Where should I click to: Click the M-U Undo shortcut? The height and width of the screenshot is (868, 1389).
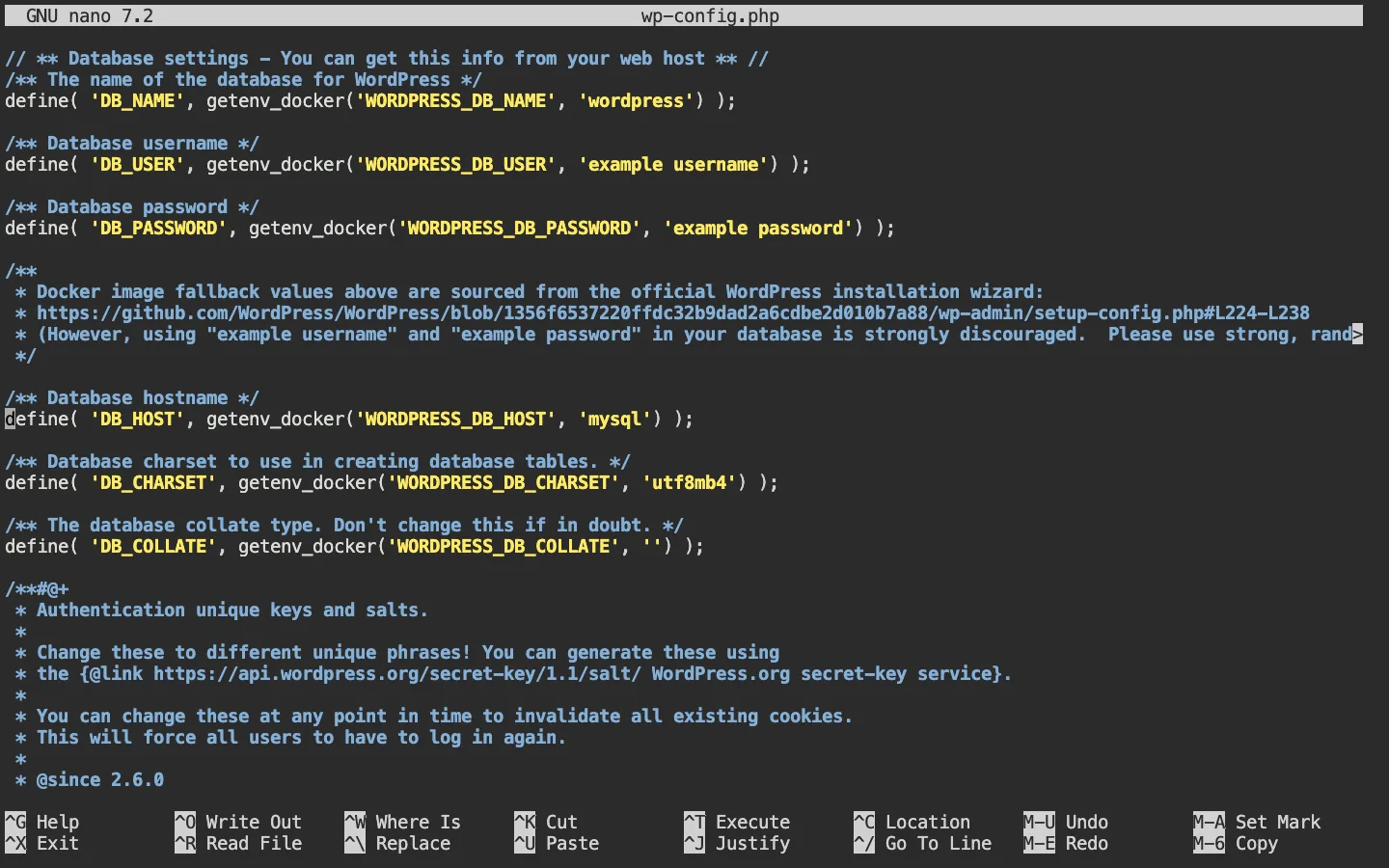click(x=1066, y=822)
